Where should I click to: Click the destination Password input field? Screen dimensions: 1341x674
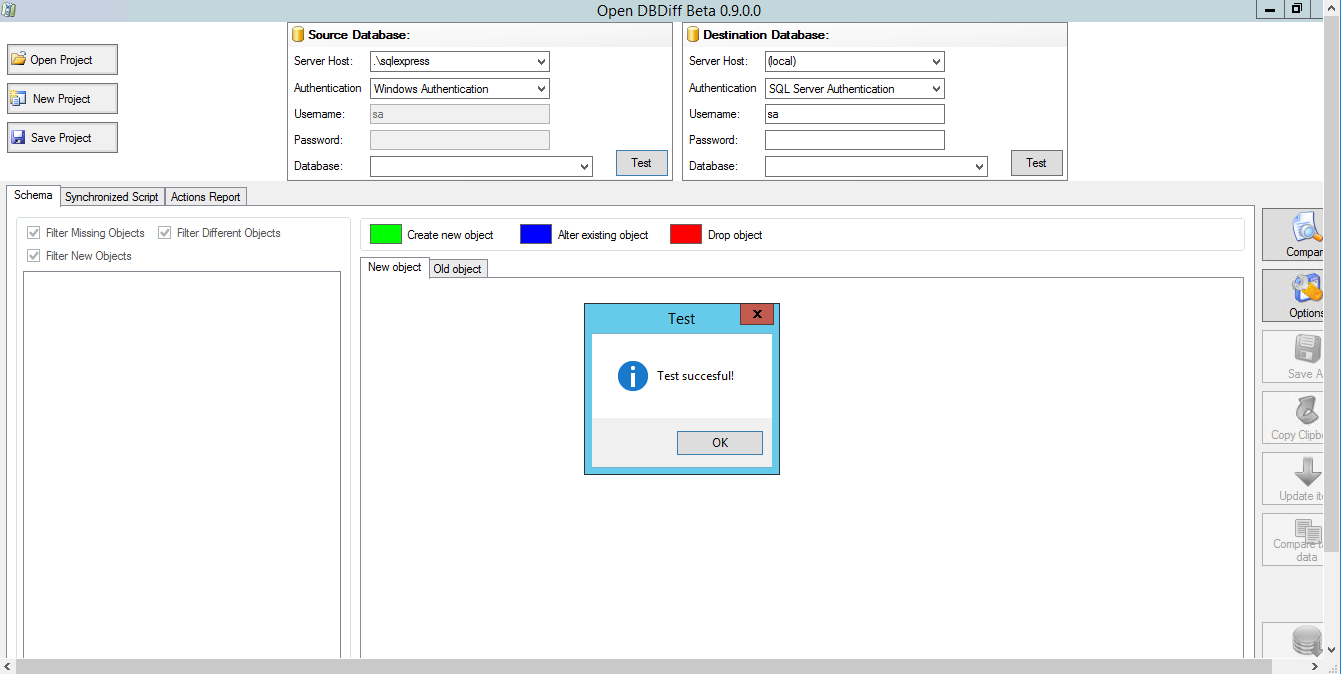(854, 140)
